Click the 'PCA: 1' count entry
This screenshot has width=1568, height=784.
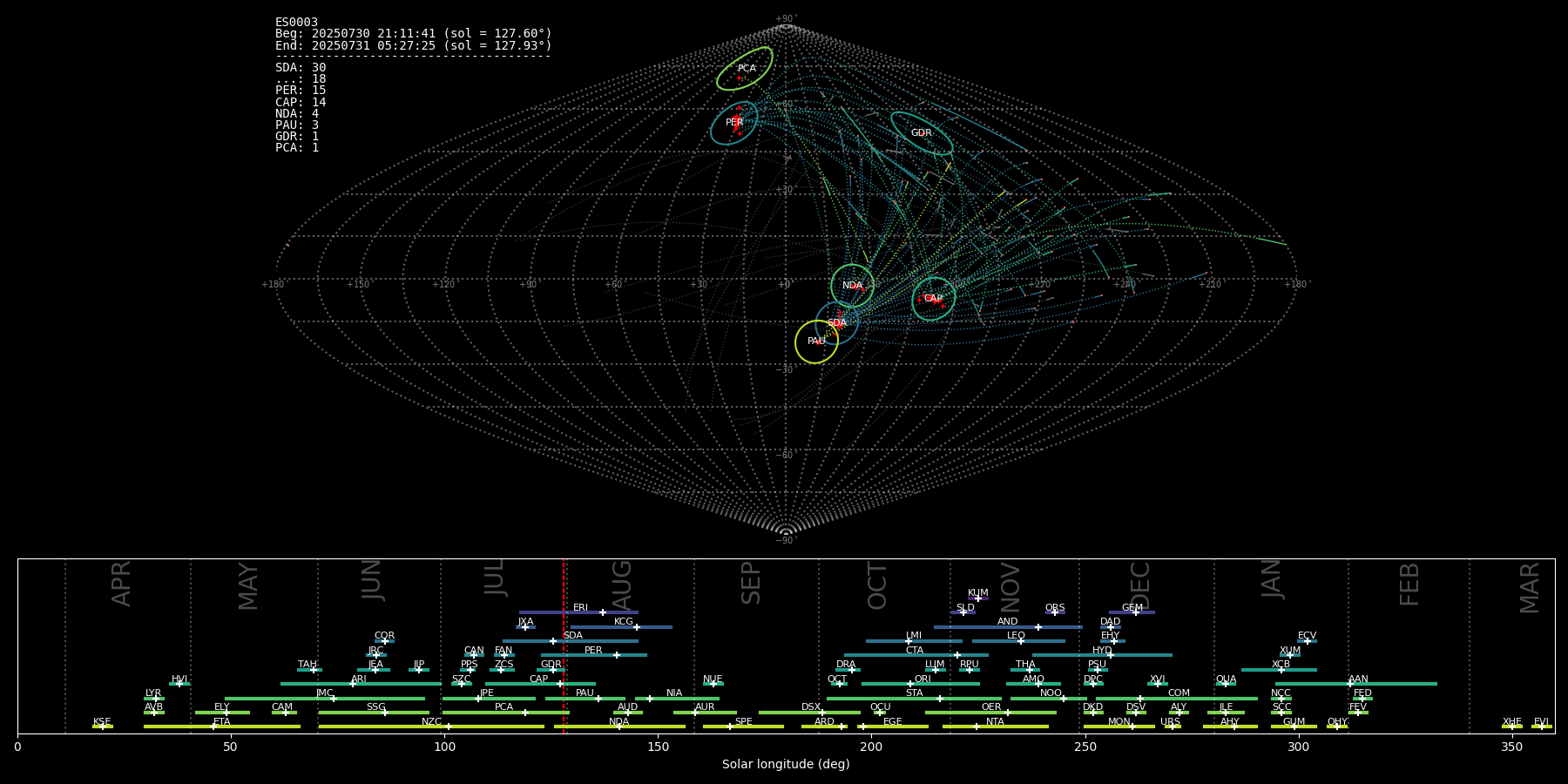pos(297,148)
